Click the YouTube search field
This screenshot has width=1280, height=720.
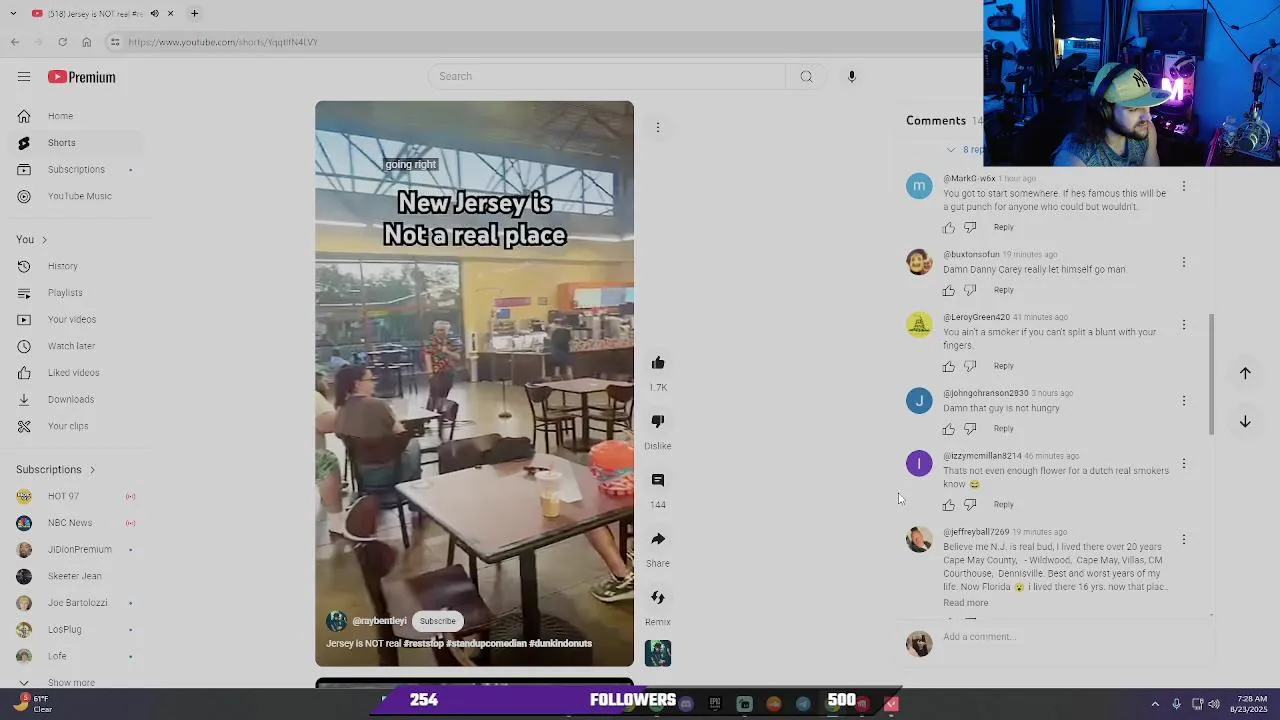(x=607, y=76)
